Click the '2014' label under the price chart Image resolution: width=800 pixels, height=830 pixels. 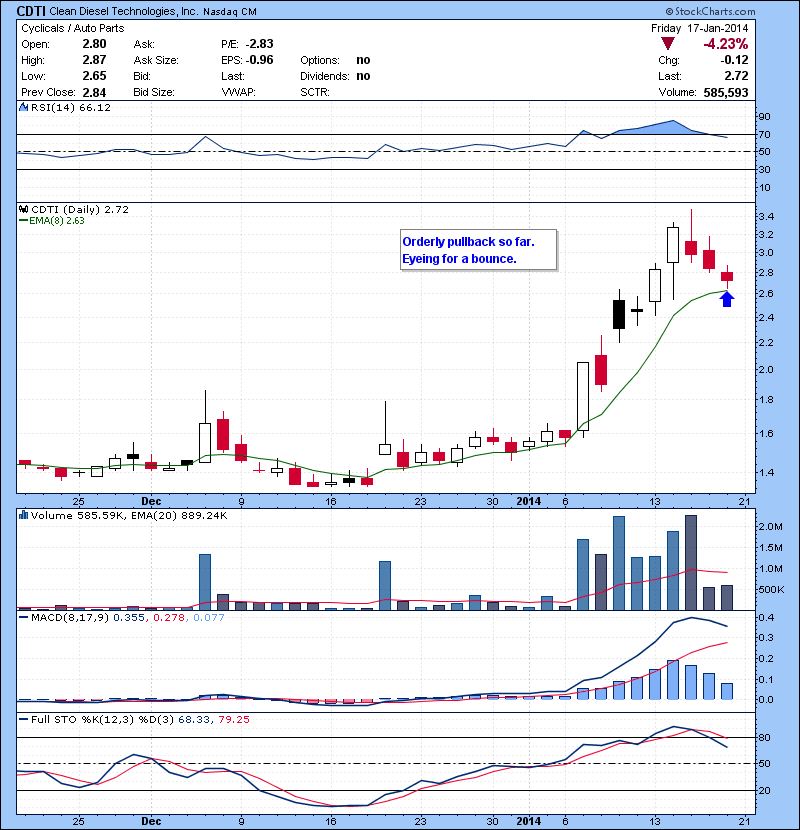point(528,501)
